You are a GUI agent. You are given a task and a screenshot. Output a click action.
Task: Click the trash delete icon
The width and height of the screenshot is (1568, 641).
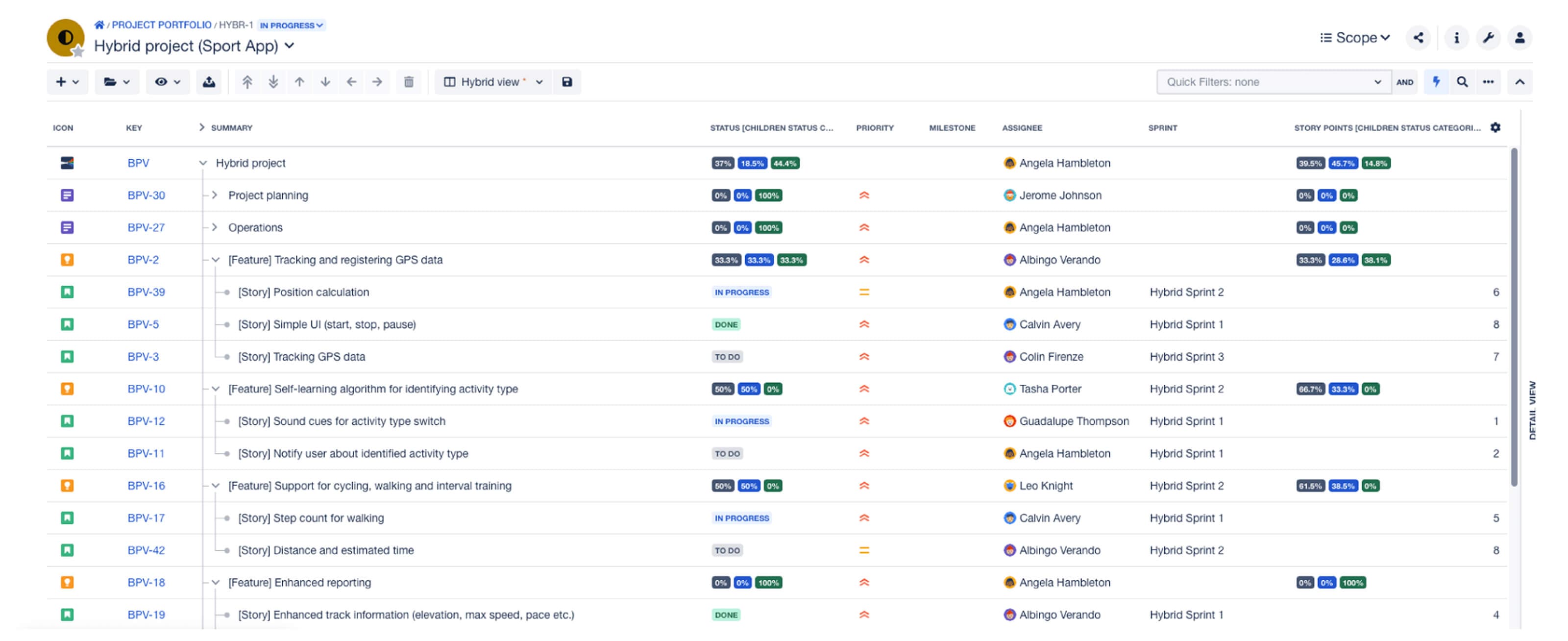click(409, 81)
